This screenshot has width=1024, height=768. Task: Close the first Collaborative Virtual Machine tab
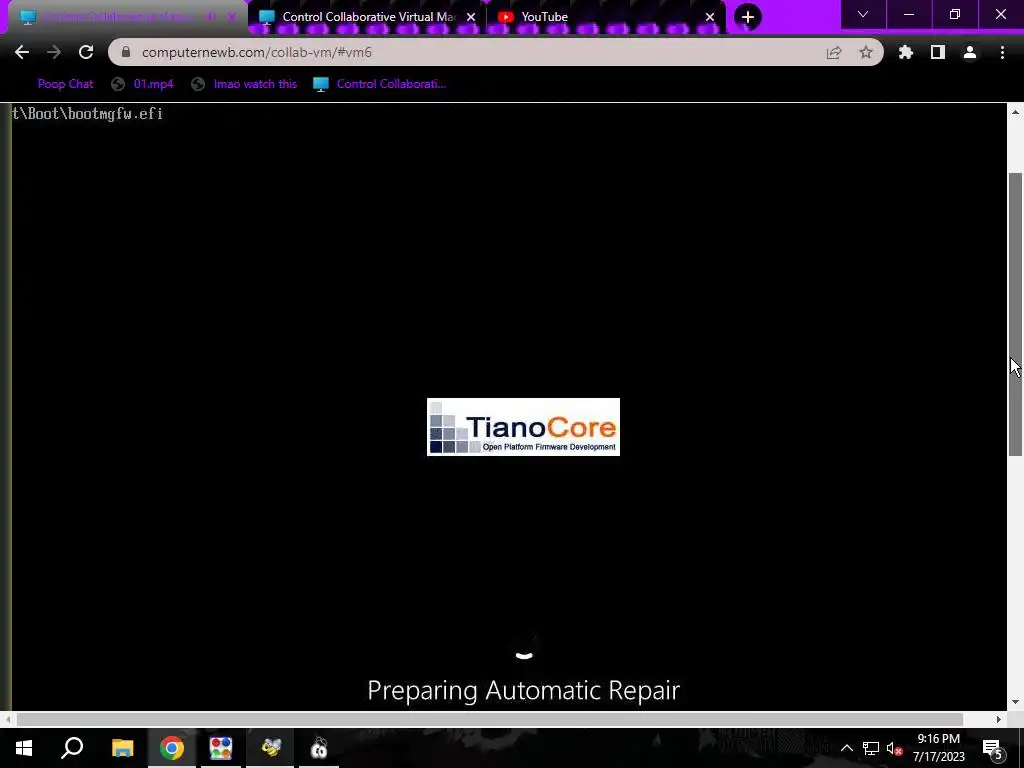pos(232,17)
